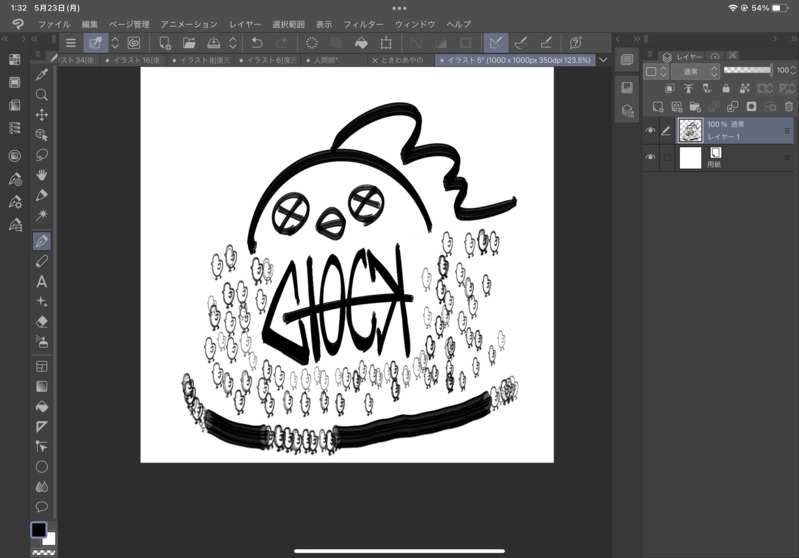Screen dimensions: 799x558
Task: Click the Scale/rotate transform icon
Action: [x=386, y=43]
